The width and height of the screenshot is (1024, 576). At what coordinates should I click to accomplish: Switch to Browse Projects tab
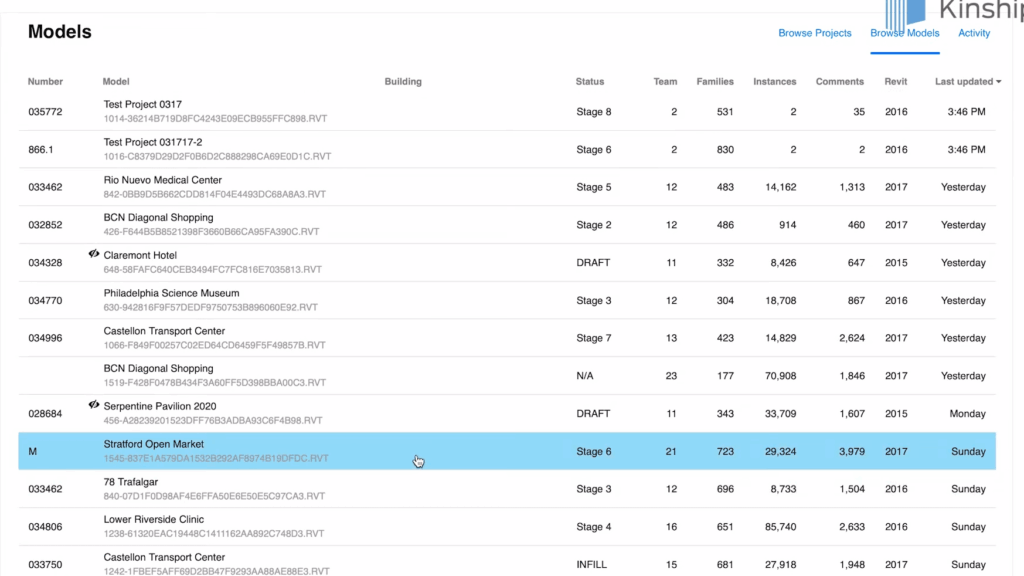[814, 33]
